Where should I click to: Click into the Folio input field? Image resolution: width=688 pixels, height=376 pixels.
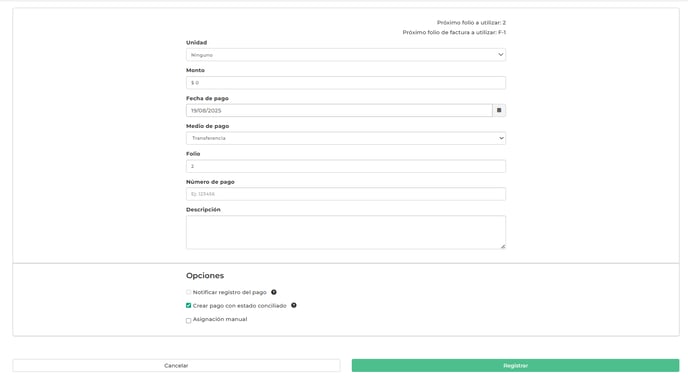pos(346,166)
